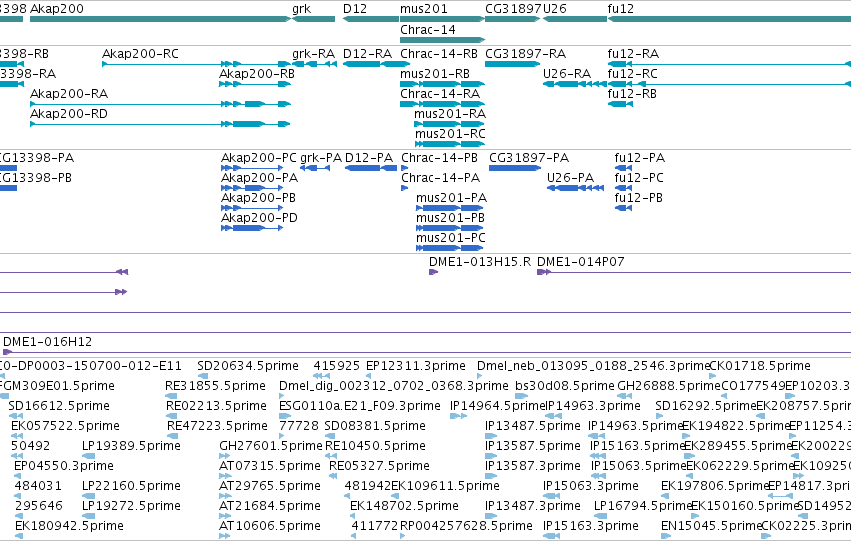The width and height of the screenshot is (851, 541).
Task: Click transcript Akap200-RD label
Action: pos(69,114)
